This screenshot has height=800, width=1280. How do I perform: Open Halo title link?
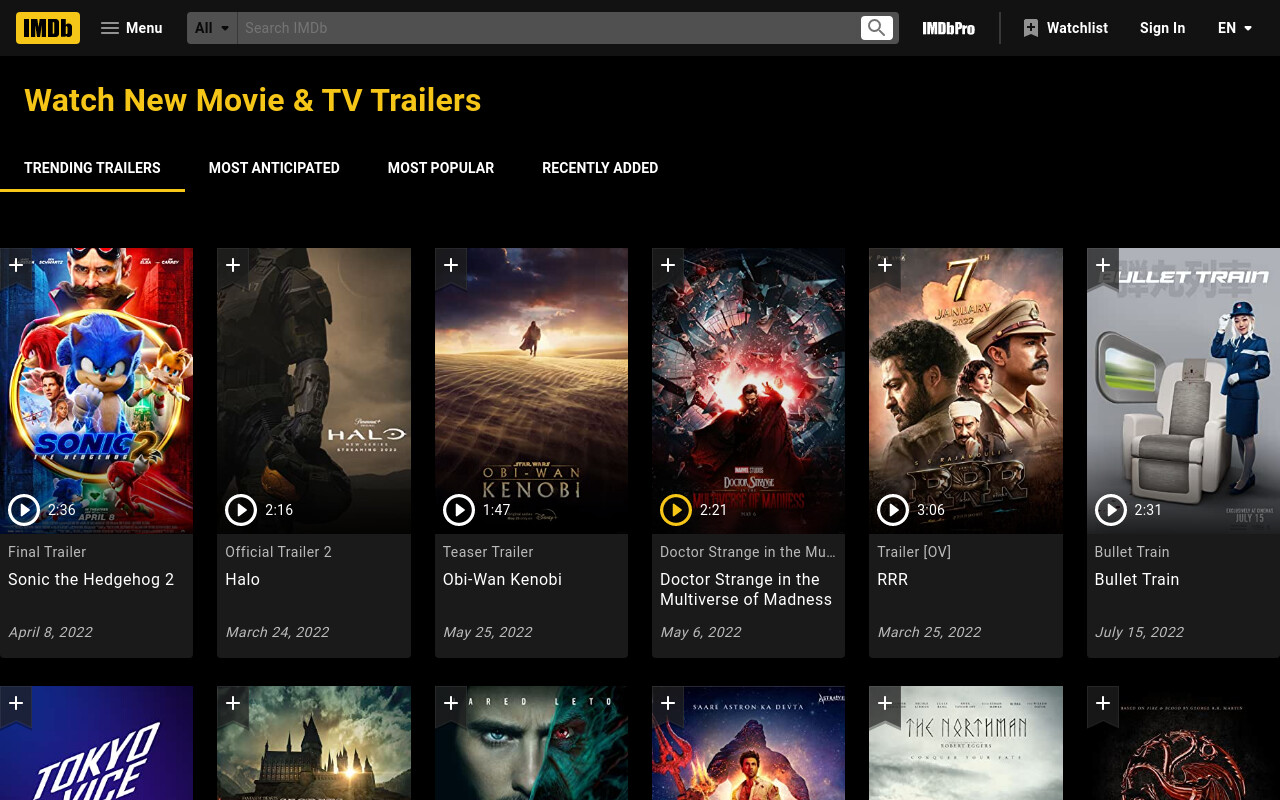click(x=242, y=579)
